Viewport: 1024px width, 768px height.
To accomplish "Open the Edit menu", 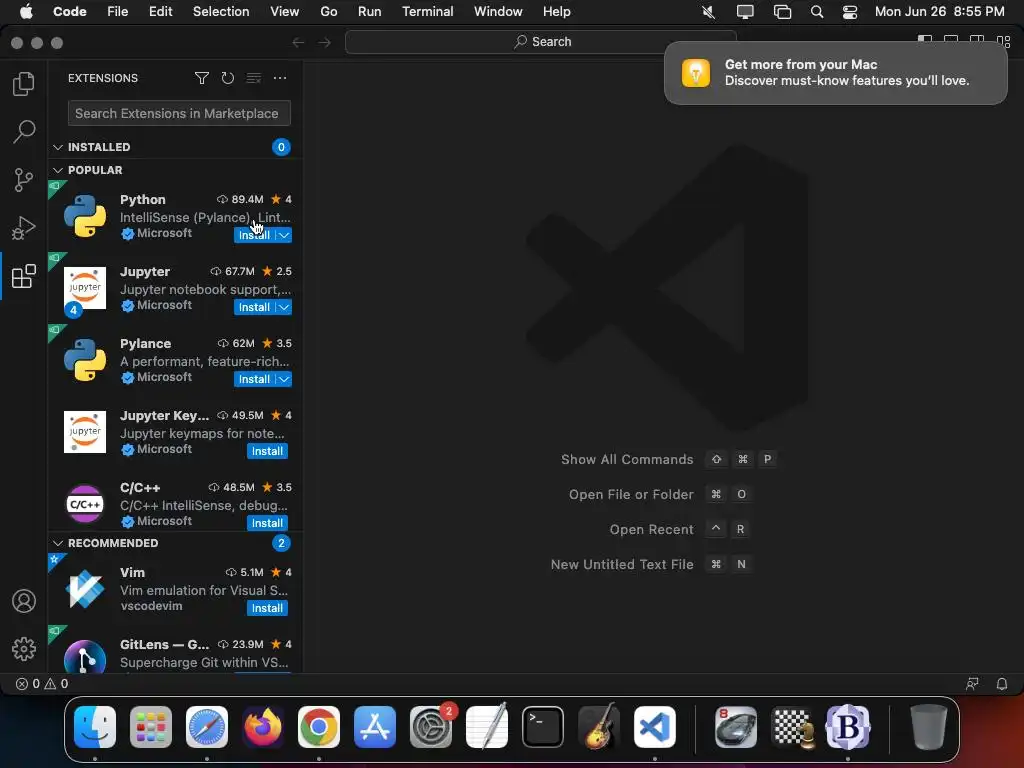I will point(161,12).
